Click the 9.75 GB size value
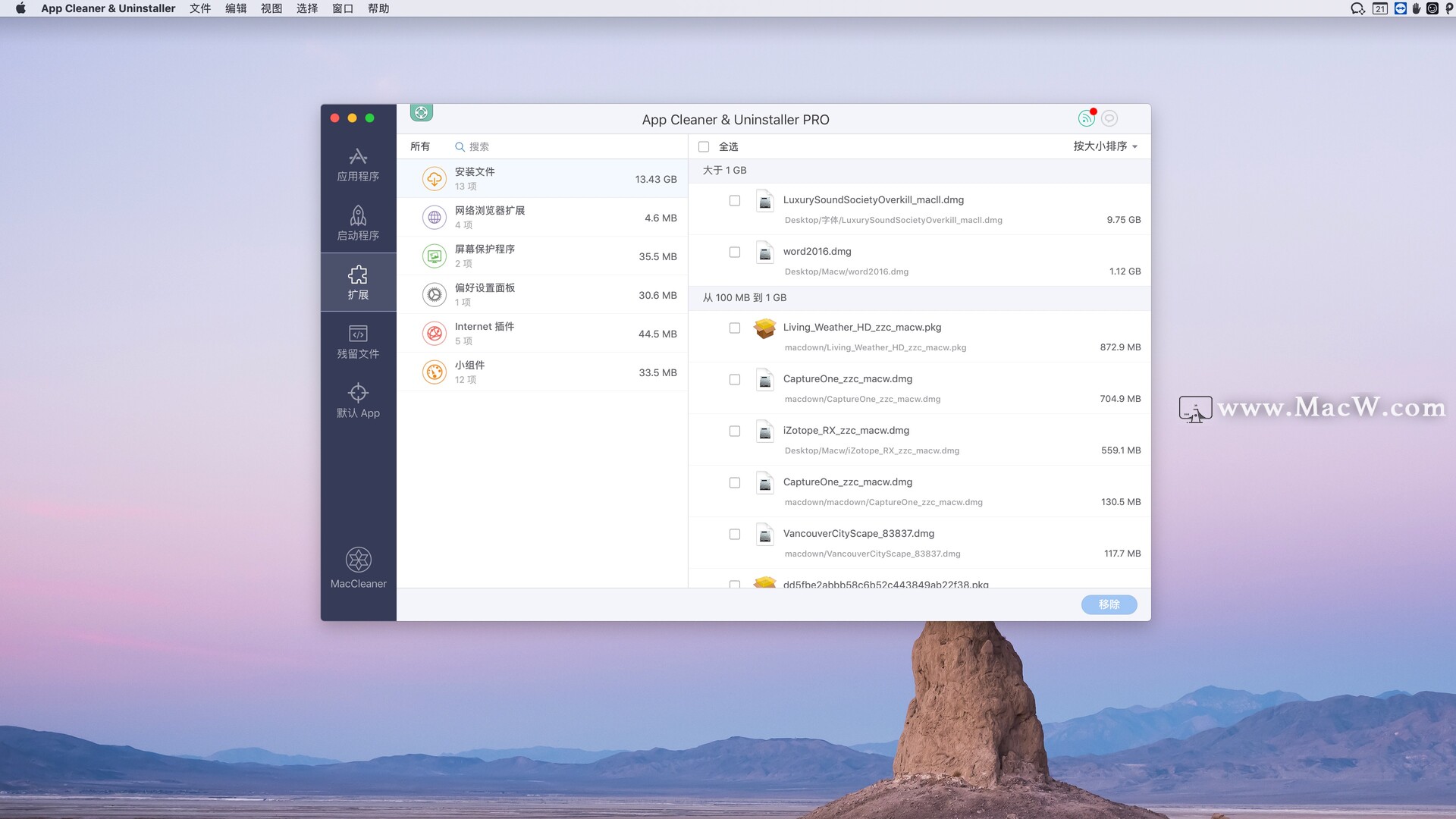Screen dimensions: 1456x819 [1123, 220]
